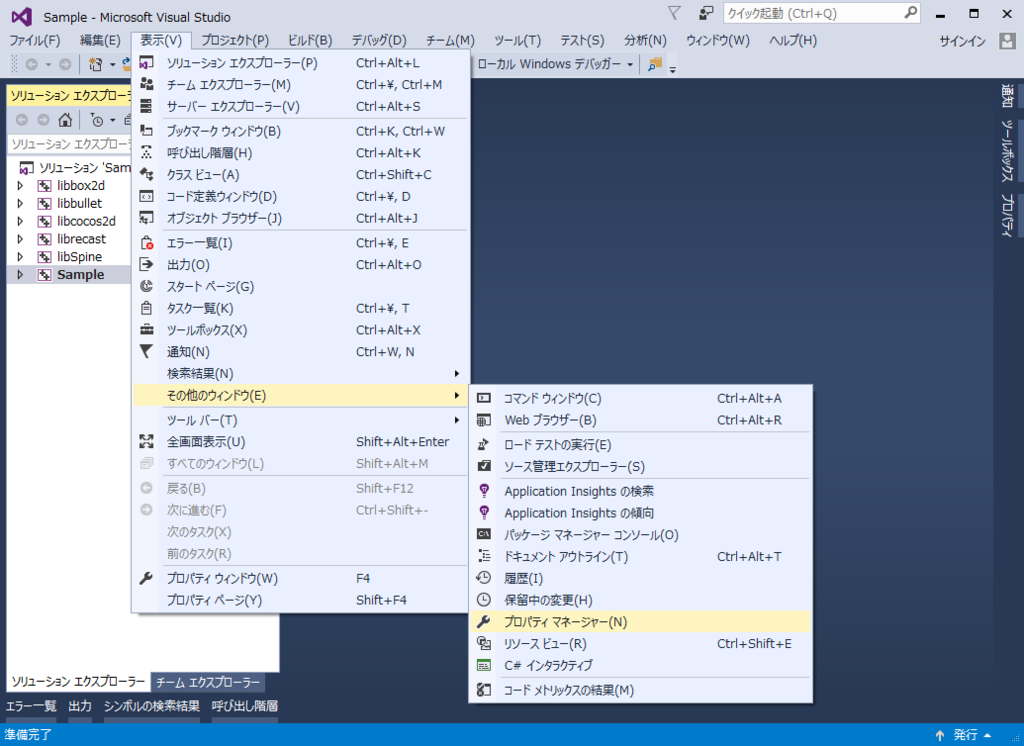
Task: Select プロパティ ページ(Y) menu entry
Action: [300, 600]
